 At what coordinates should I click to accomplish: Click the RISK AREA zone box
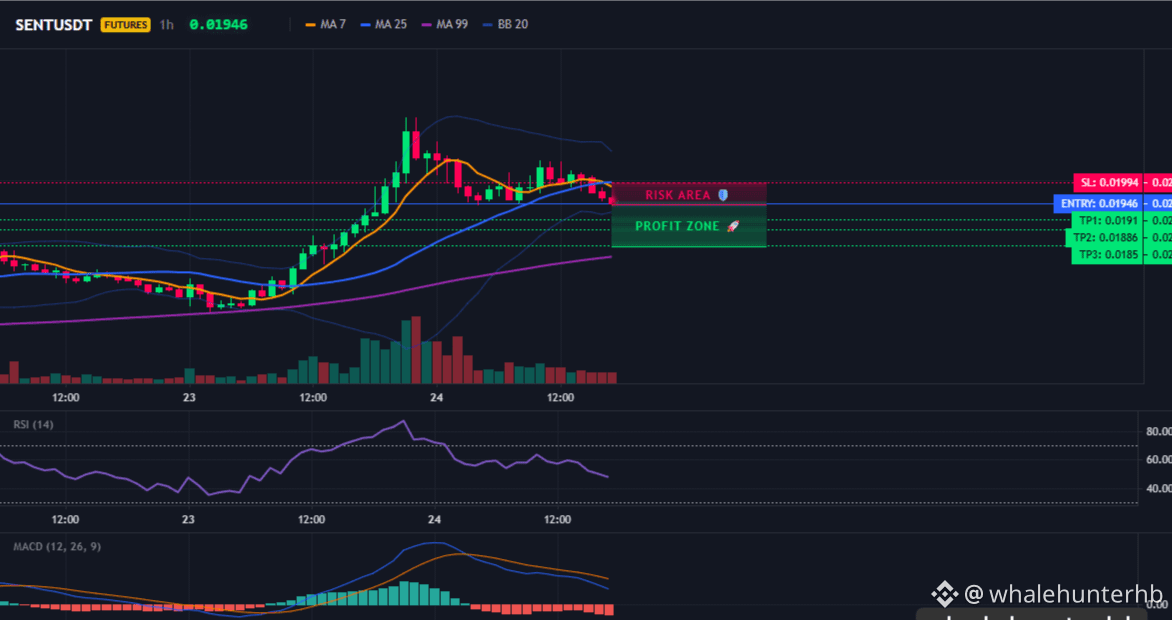click(688, 194)
